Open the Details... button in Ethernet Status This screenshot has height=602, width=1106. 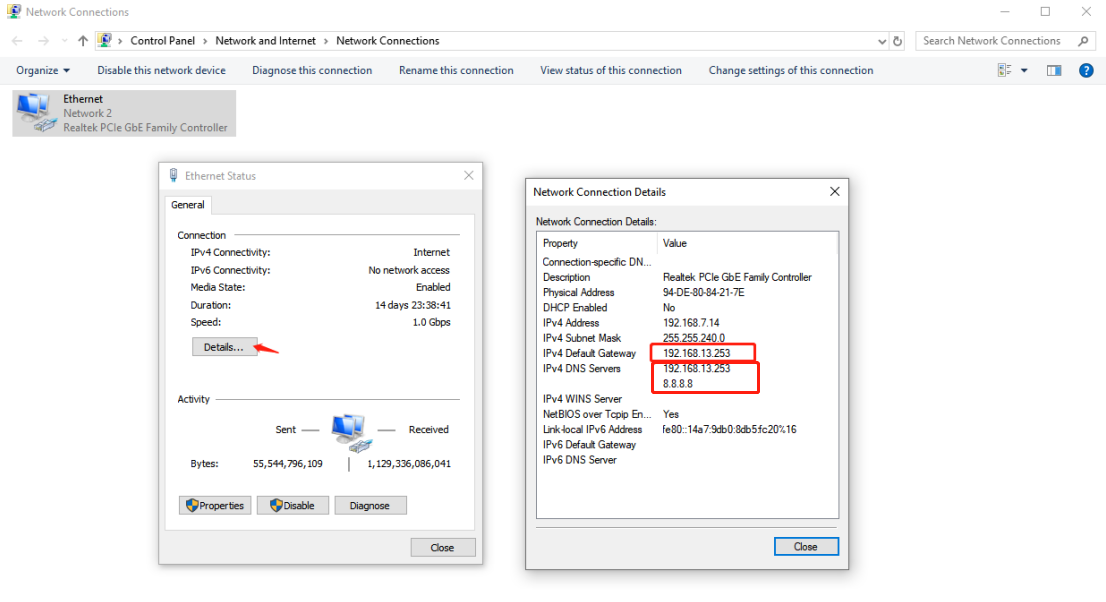pos(224,347)
